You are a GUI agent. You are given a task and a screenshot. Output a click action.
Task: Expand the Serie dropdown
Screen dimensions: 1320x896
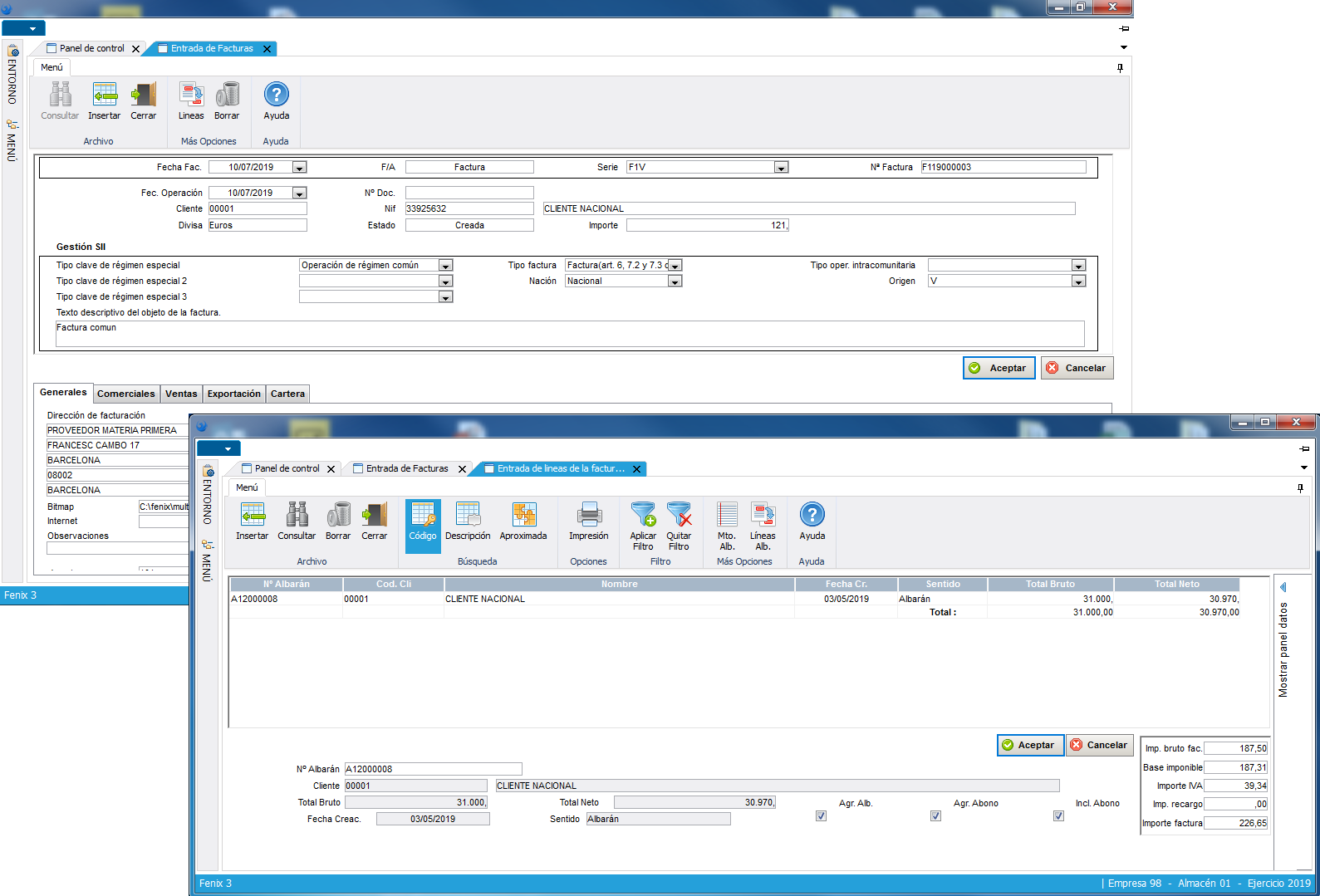click(780, 168)
